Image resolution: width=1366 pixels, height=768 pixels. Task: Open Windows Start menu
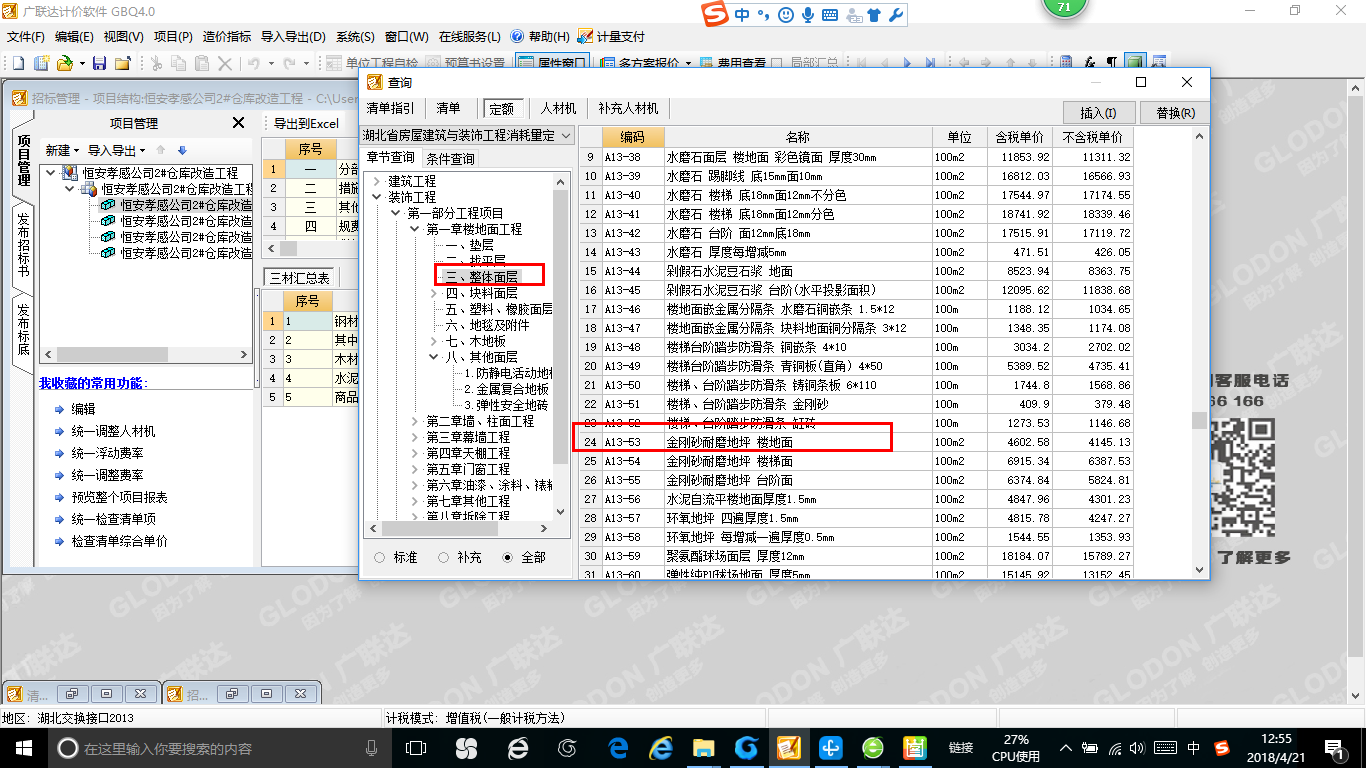pos(22,748)
